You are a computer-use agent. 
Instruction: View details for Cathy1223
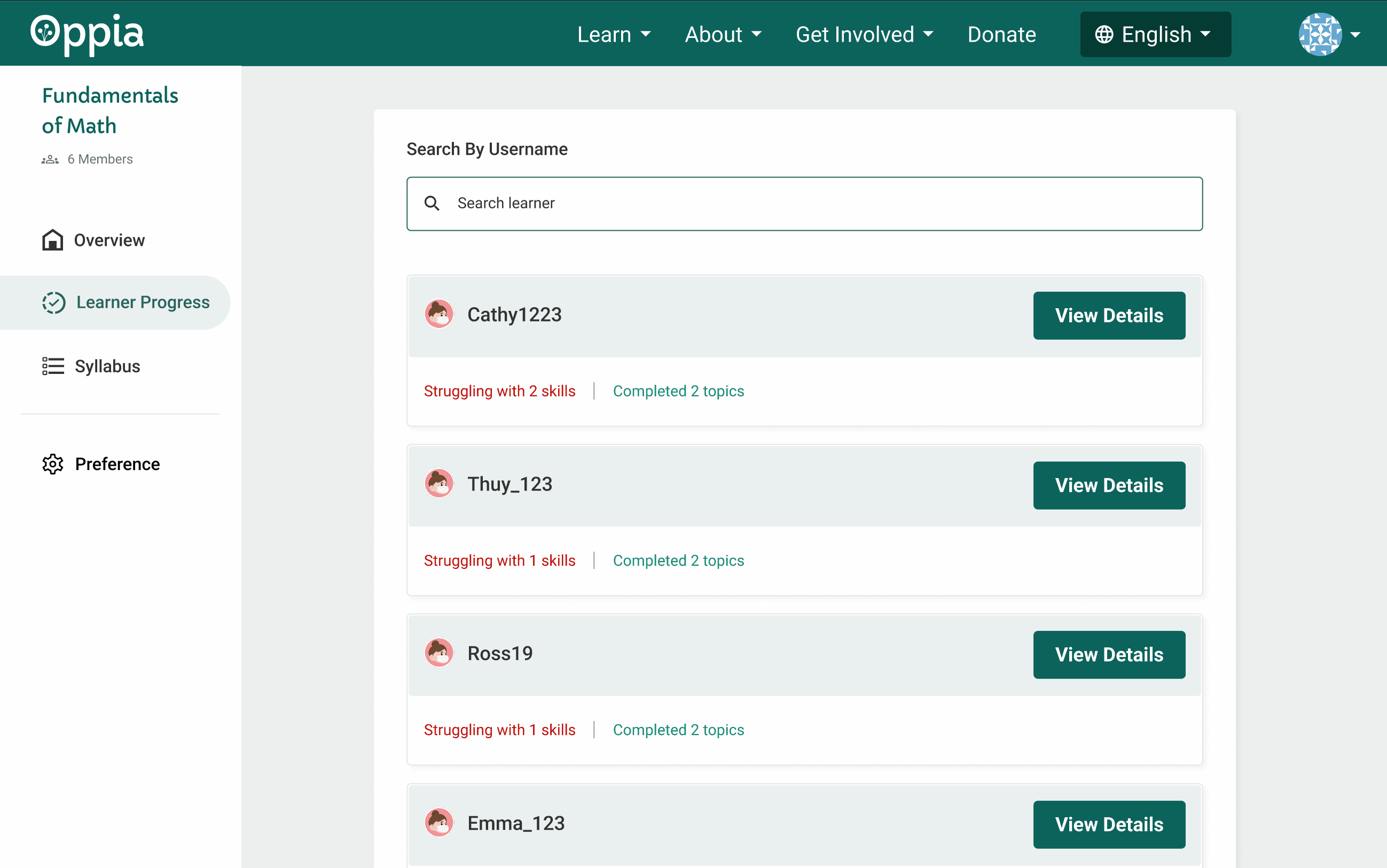(x=1109, y=315)
